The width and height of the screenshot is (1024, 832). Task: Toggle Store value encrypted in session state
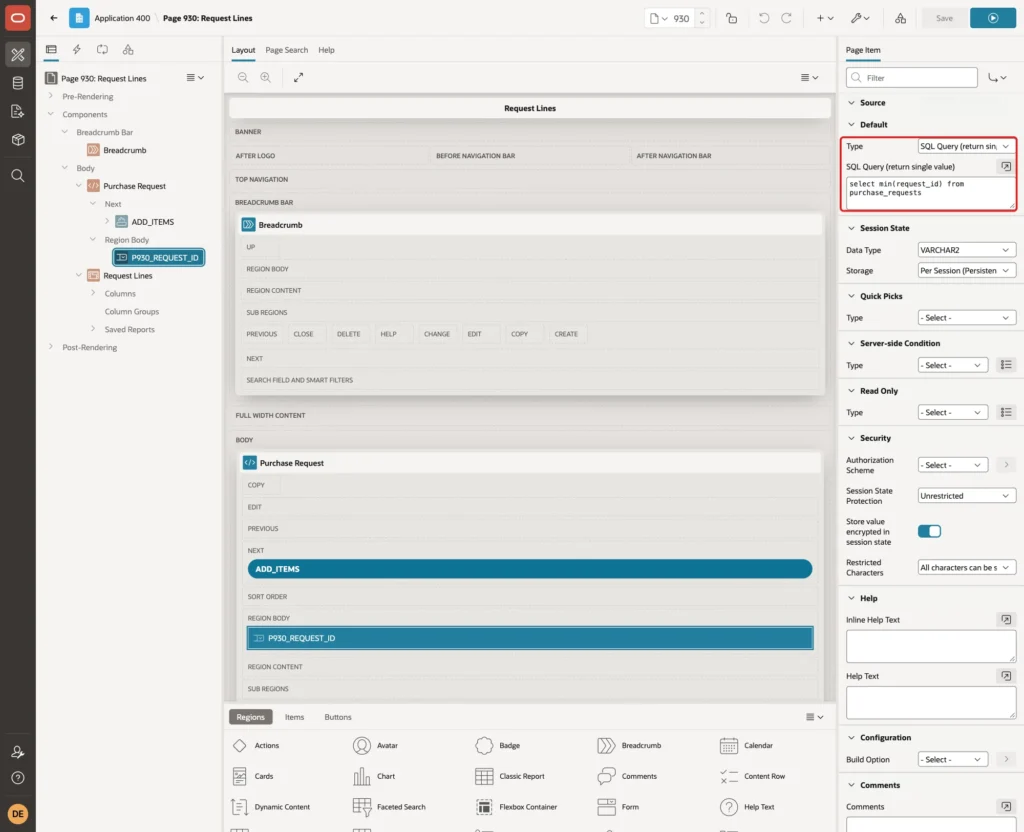[x=929, y=531]
